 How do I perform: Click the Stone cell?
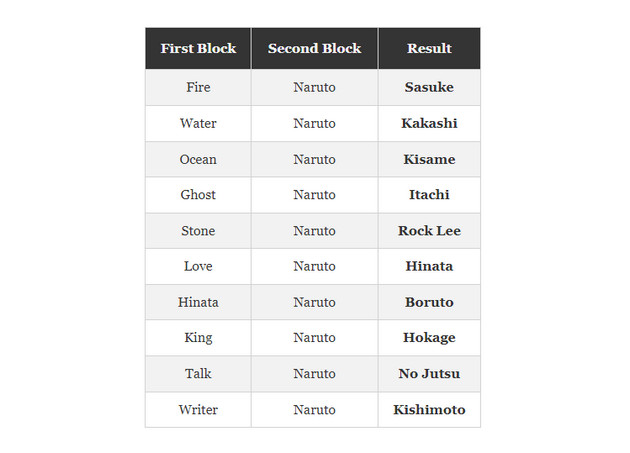198,230
